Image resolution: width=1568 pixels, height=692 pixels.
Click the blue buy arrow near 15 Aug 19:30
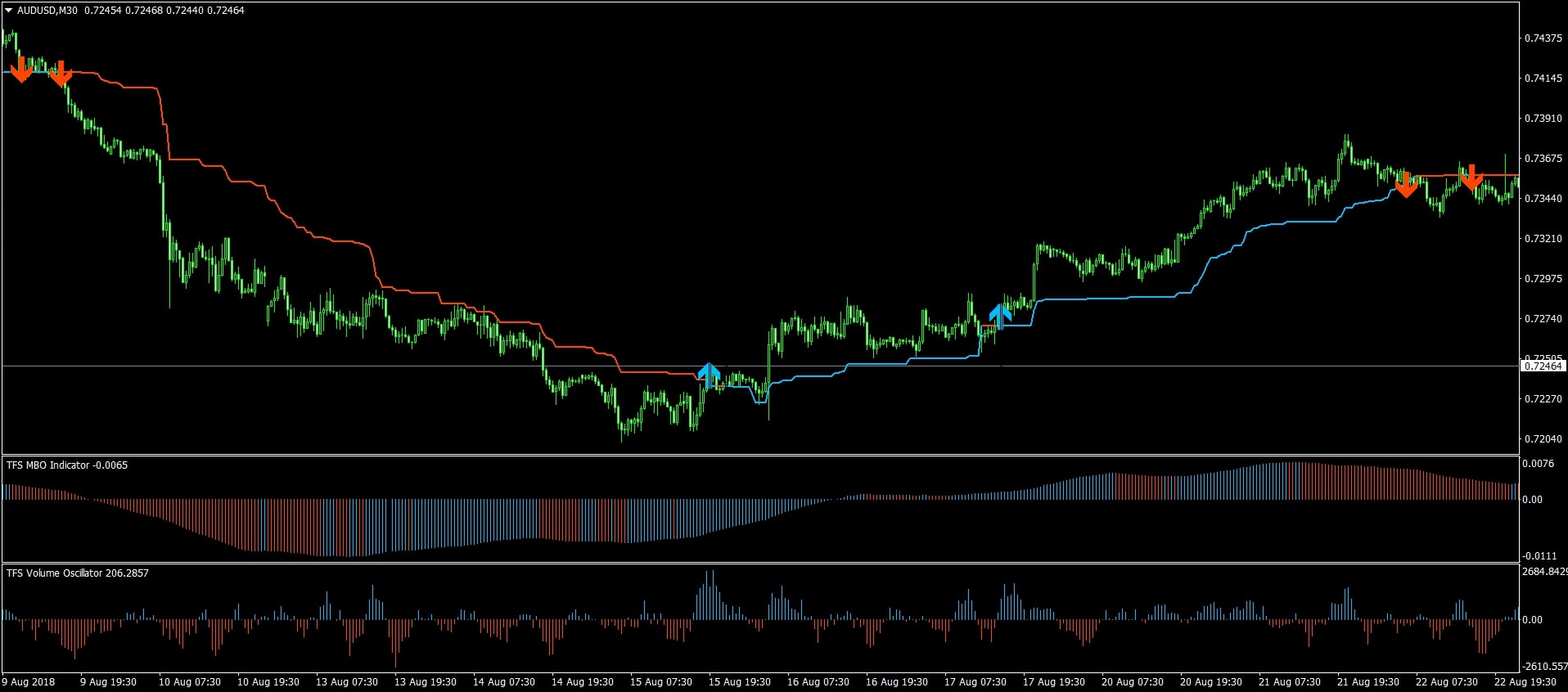[x=709, y=375]
